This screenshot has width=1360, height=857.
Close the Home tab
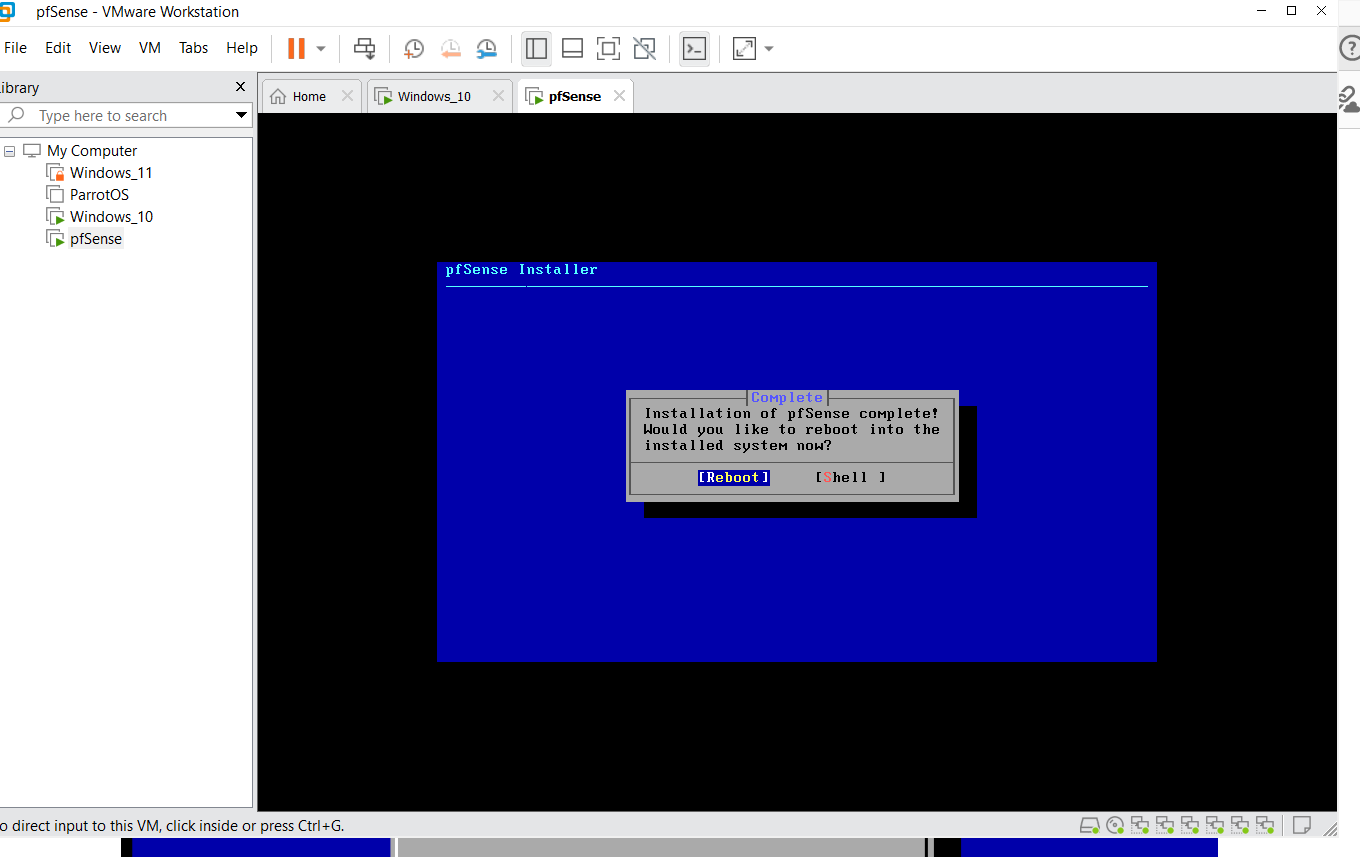pyautogui.click(x=347, y=96)
